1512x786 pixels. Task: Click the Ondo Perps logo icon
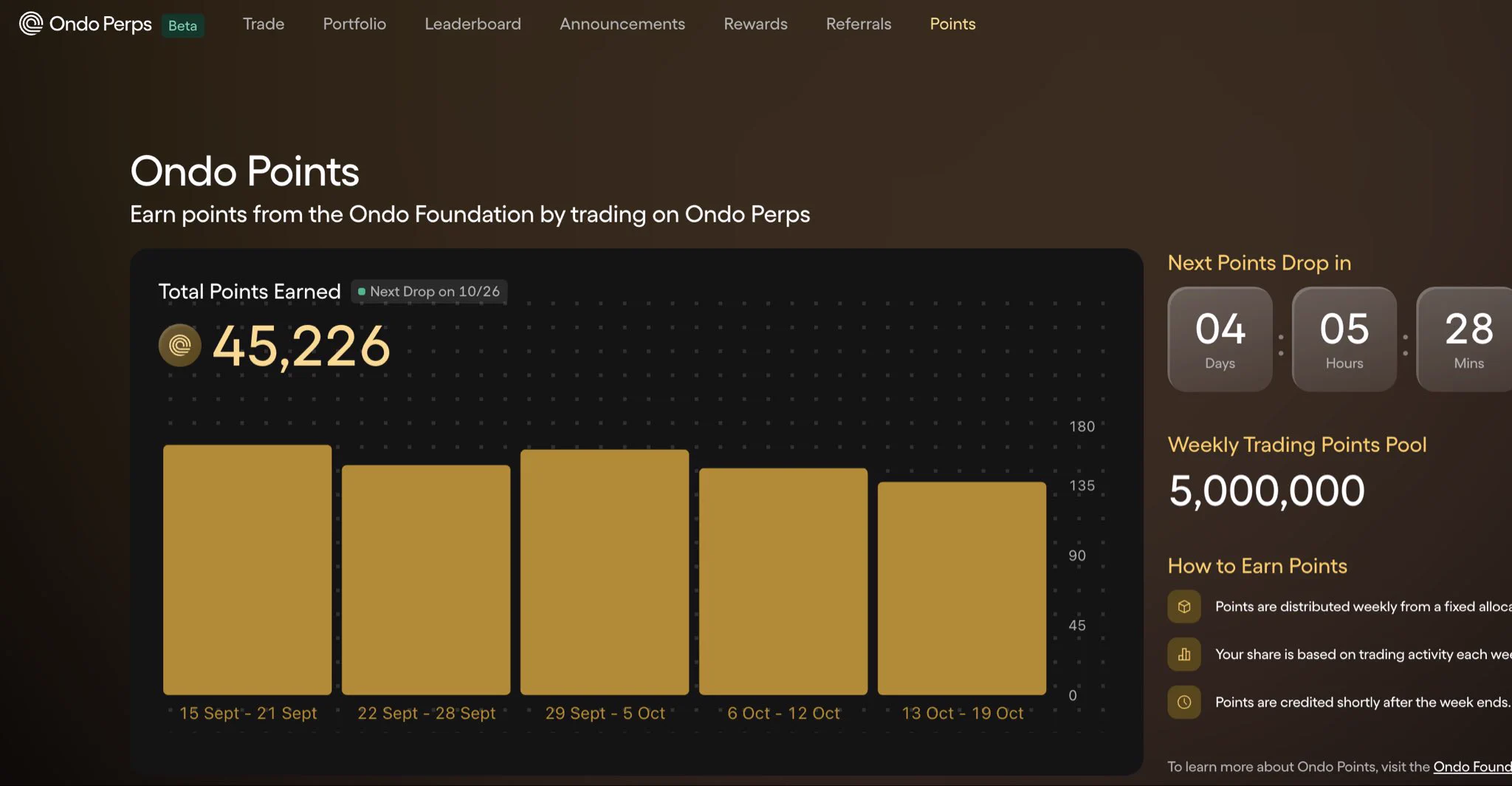[x=31, y=24]
